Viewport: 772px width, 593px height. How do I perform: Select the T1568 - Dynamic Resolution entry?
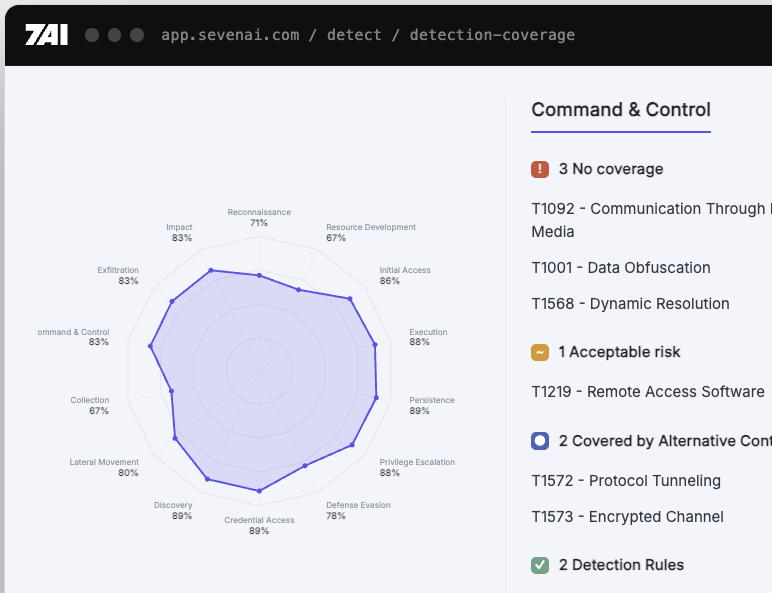tap(651, 303)
